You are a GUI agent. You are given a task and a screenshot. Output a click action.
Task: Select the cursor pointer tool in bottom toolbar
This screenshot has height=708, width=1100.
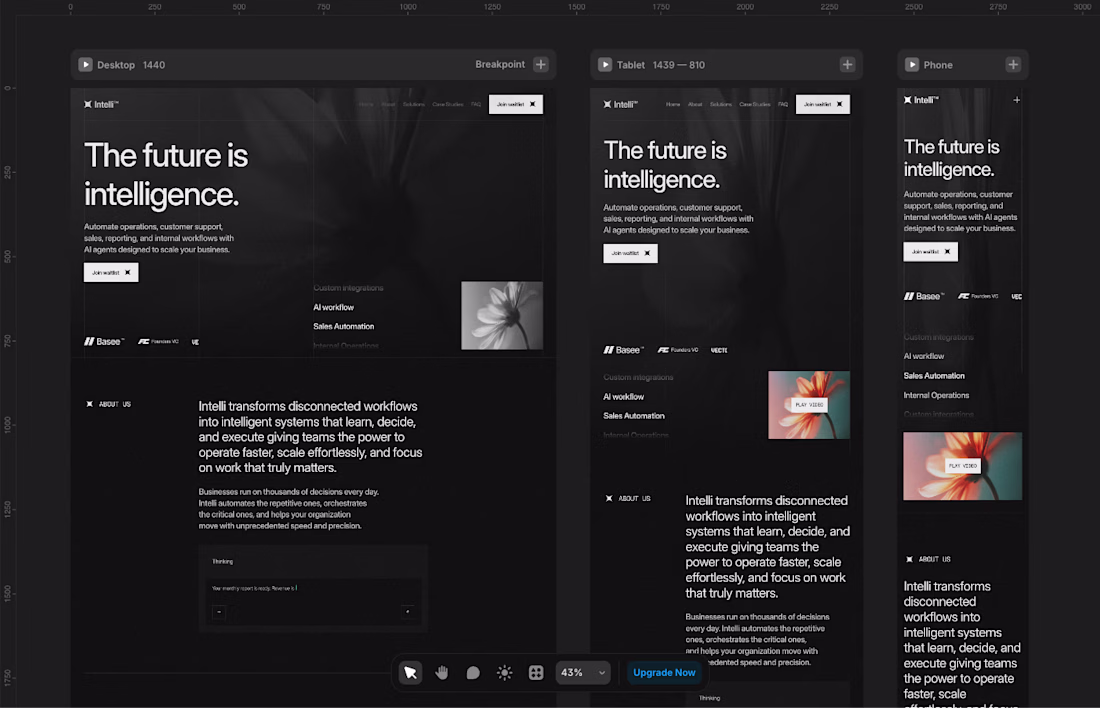pos(410,672)
